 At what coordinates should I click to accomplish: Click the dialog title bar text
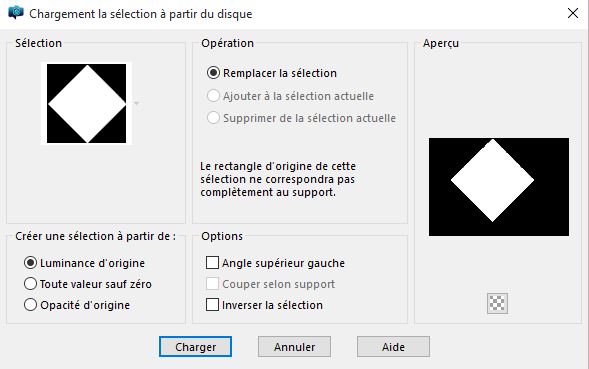(x=141, y=14)
